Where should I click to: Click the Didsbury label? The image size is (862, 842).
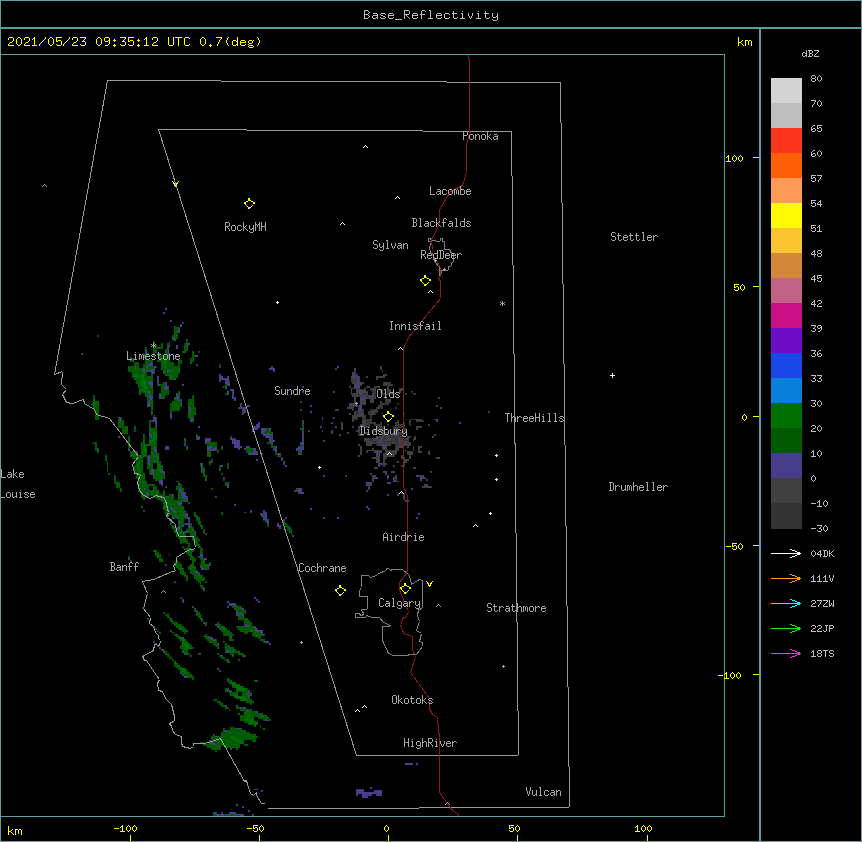[383, 431]
